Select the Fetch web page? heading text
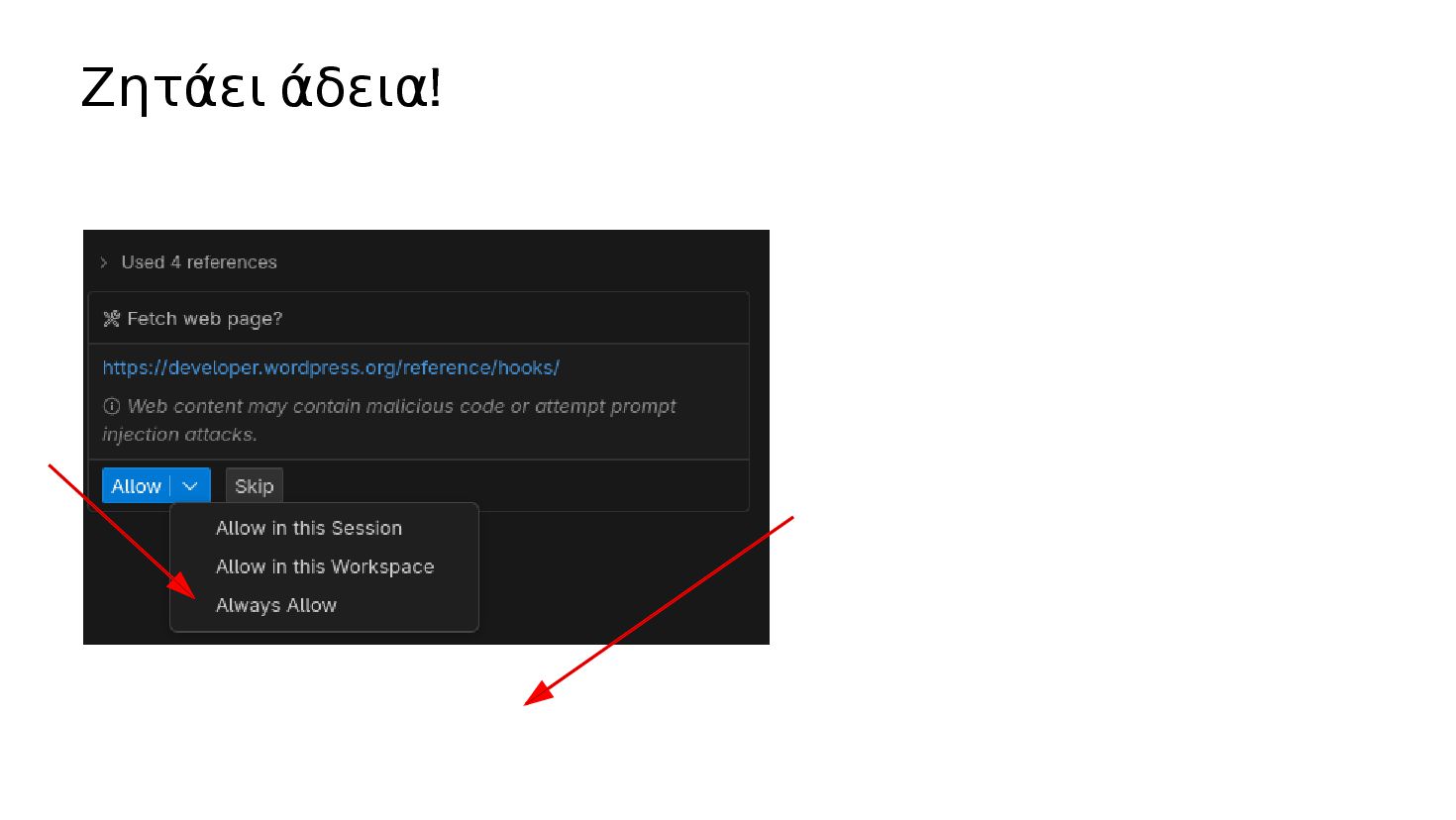1456x820 pixels. pyautogui.click(x=205, y=319)
